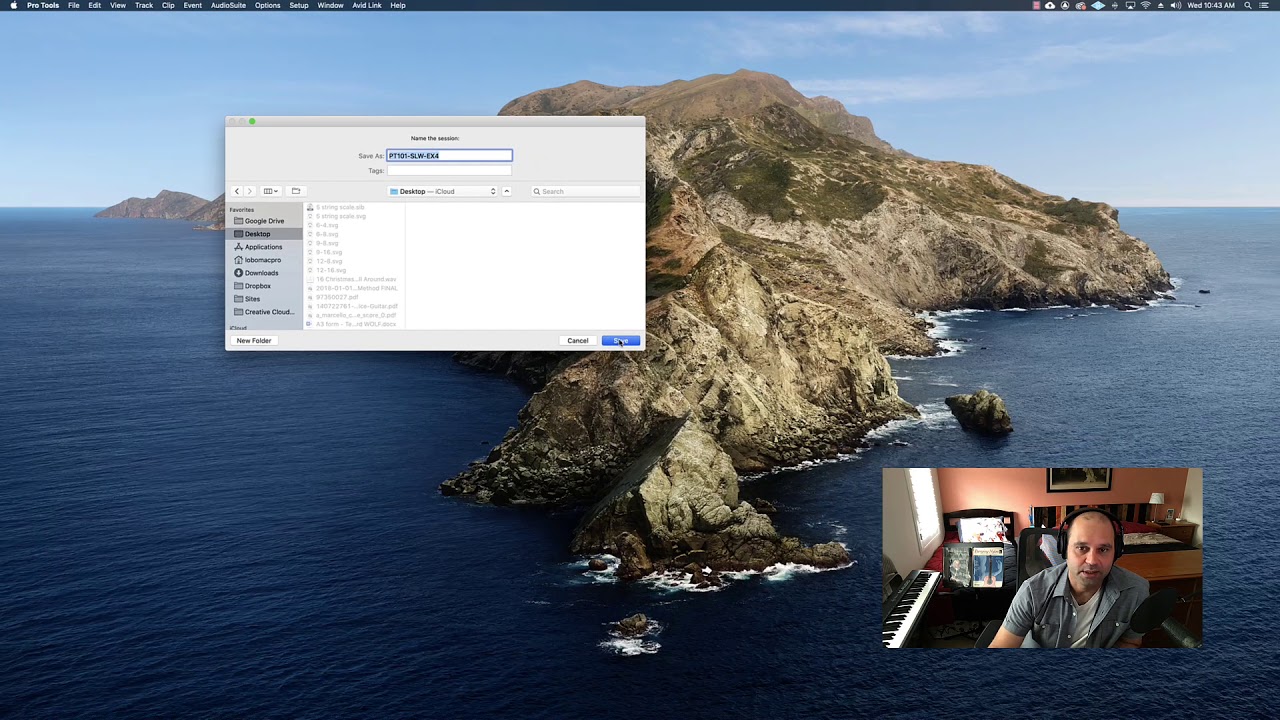Image resolution: width=1280 pixels, height=720 pixels.
Task: Click the new folder toolbar icon
Action: click(x=296, y=191)
